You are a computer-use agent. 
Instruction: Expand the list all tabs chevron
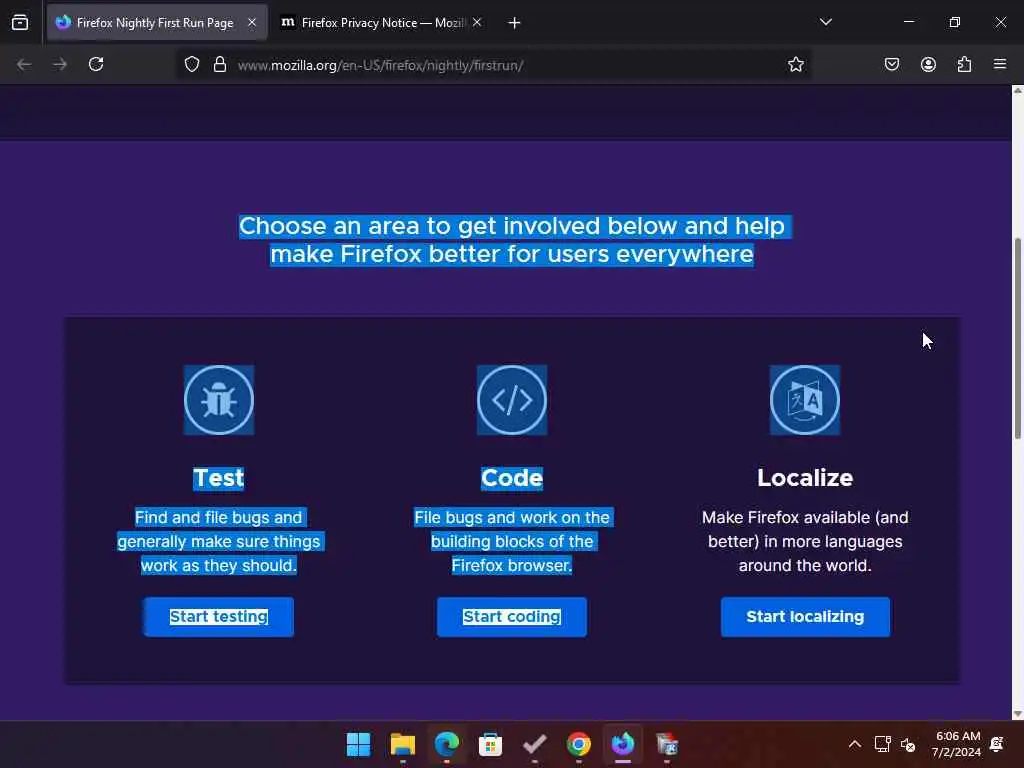[x=825, y=22]
